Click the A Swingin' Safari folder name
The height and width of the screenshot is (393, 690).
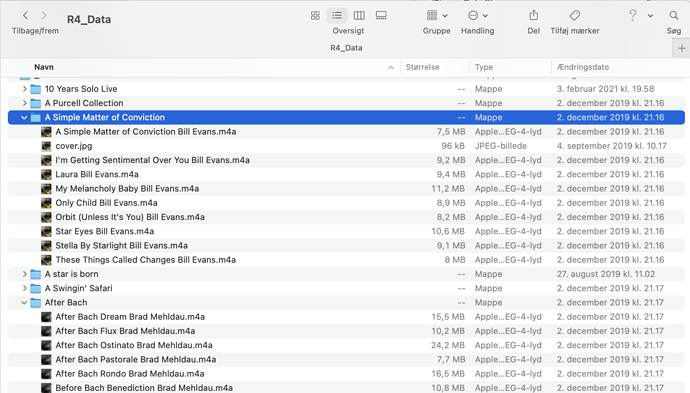78,288
